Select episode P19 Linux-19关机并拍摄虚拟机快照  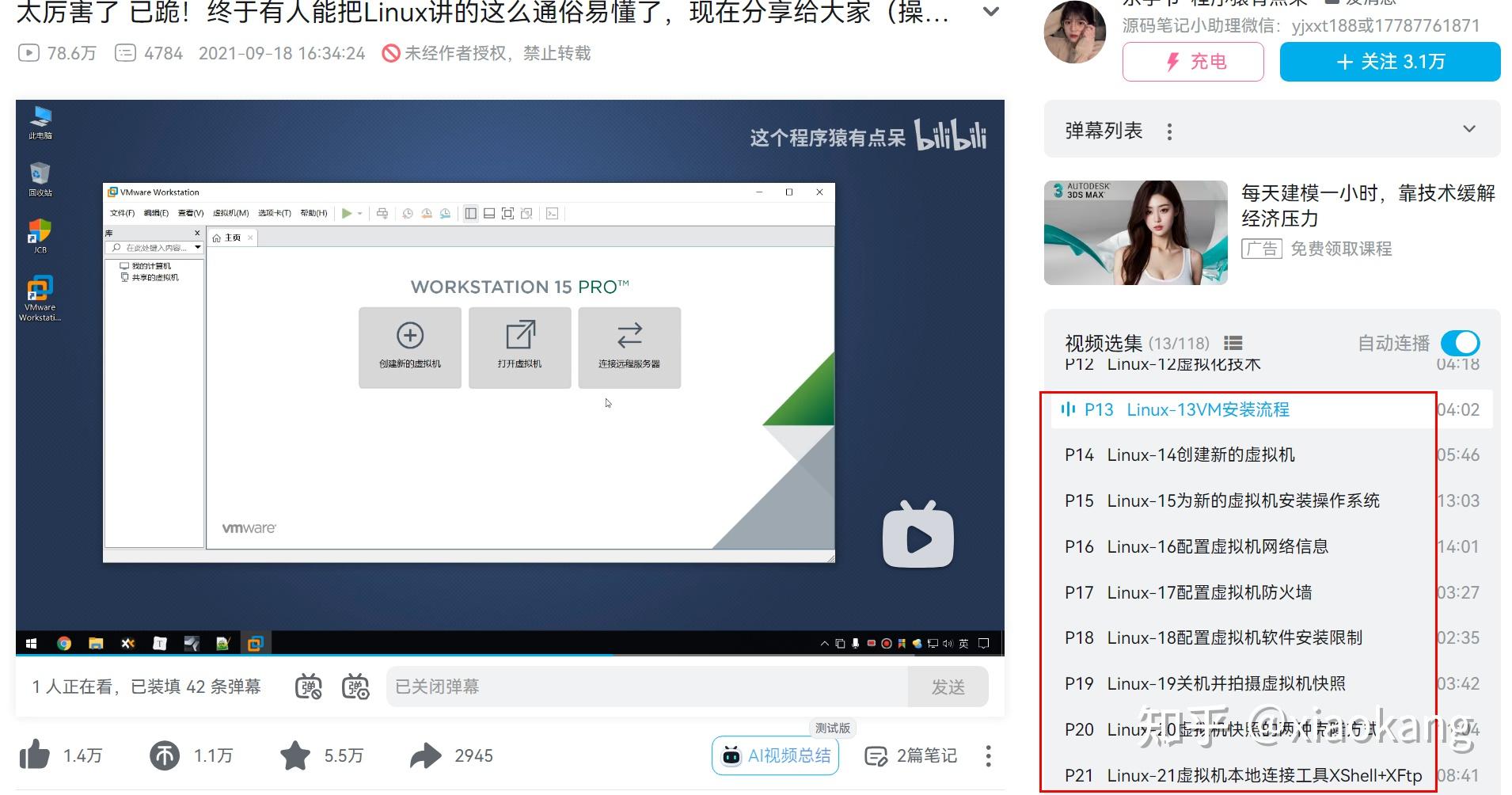click(1271, 683)
